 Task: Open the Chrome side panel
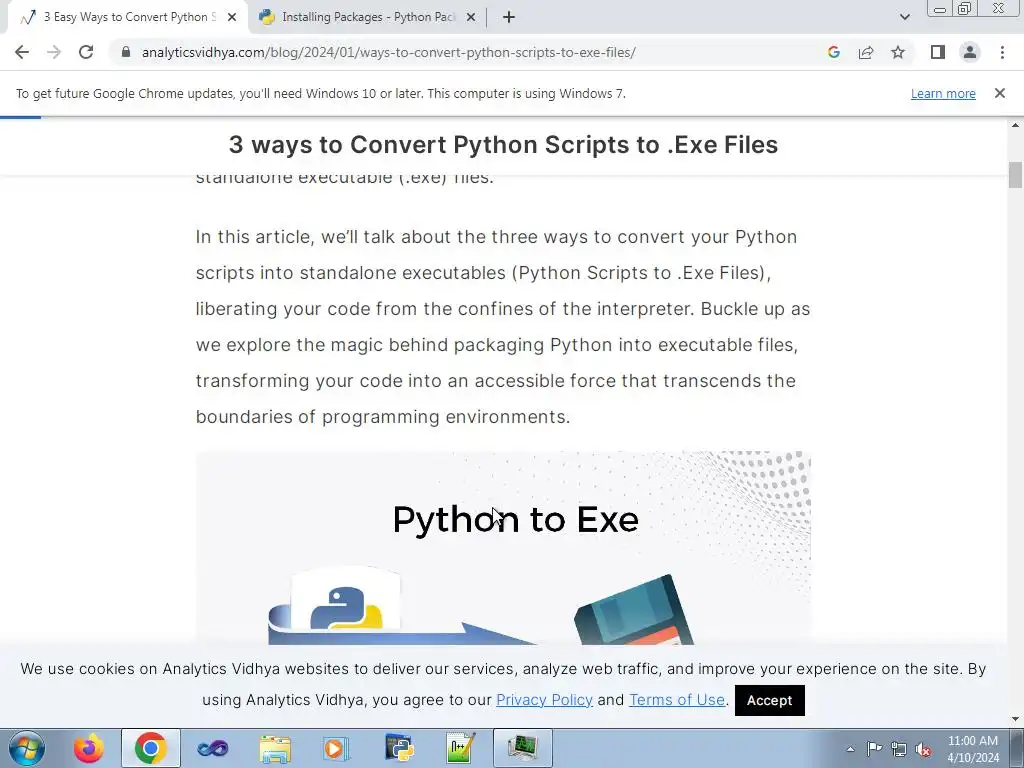[938, 52]
